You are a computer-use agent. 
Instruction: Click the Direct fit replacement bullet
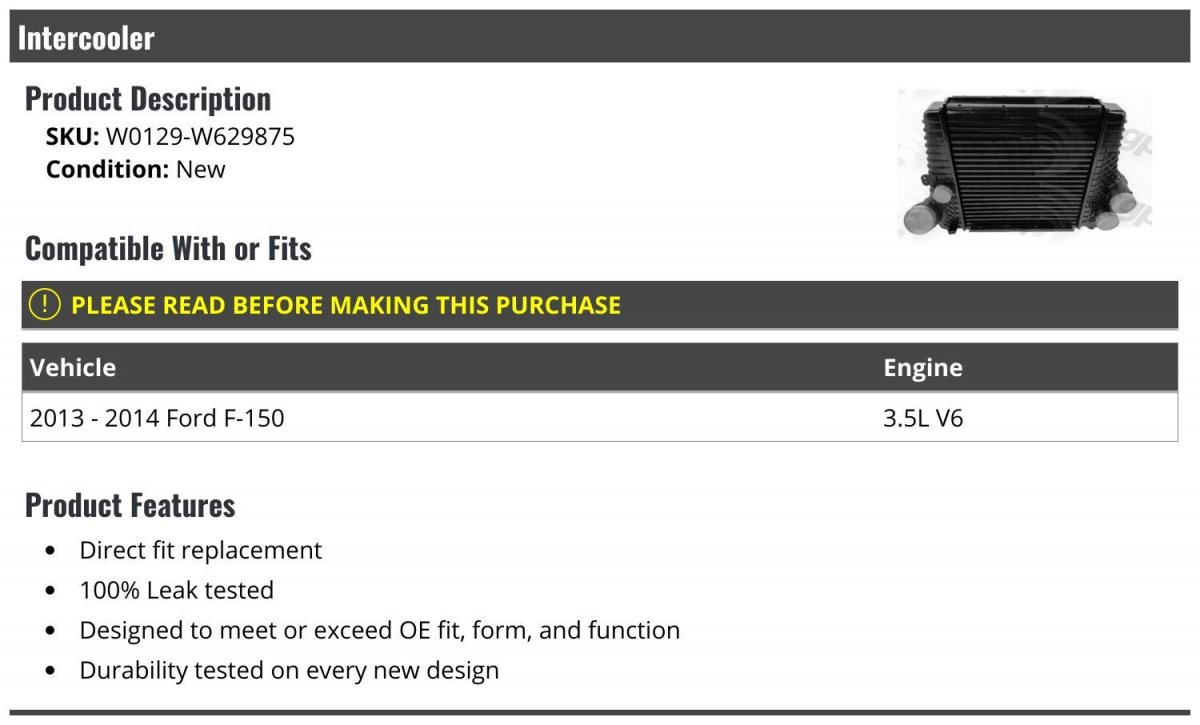coord(201,550)
